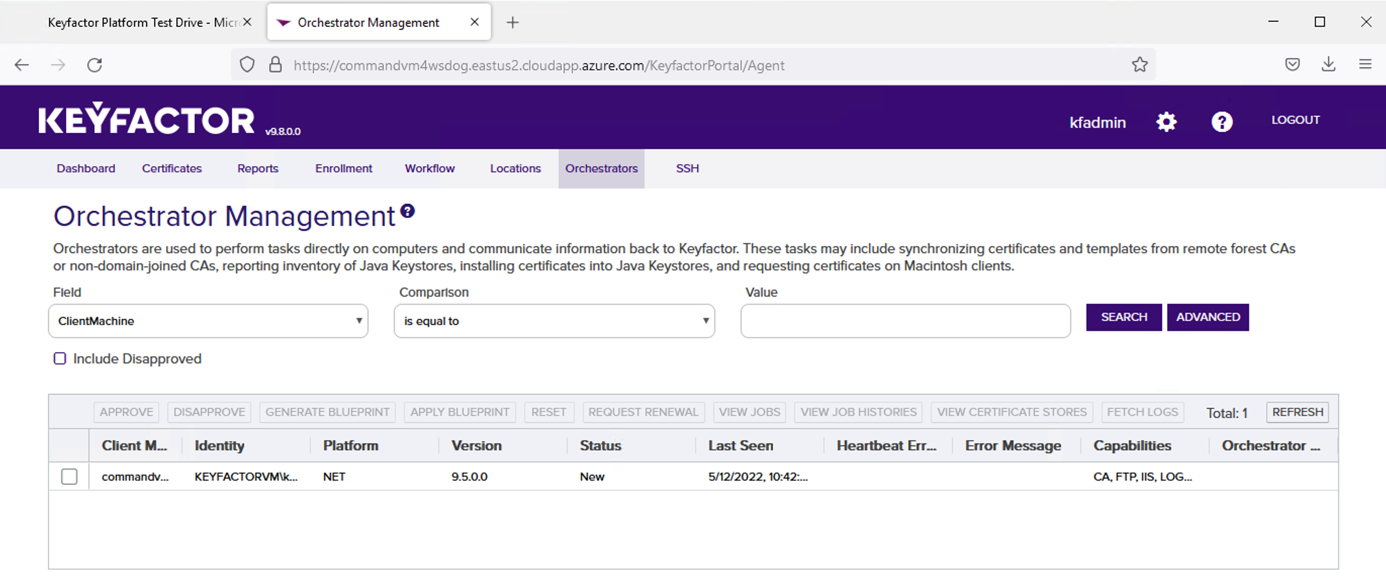This screenshot has height=582, width=1386.
Task: Open the Comparison dropdown 'is equal to'
Action: [554, 321]
